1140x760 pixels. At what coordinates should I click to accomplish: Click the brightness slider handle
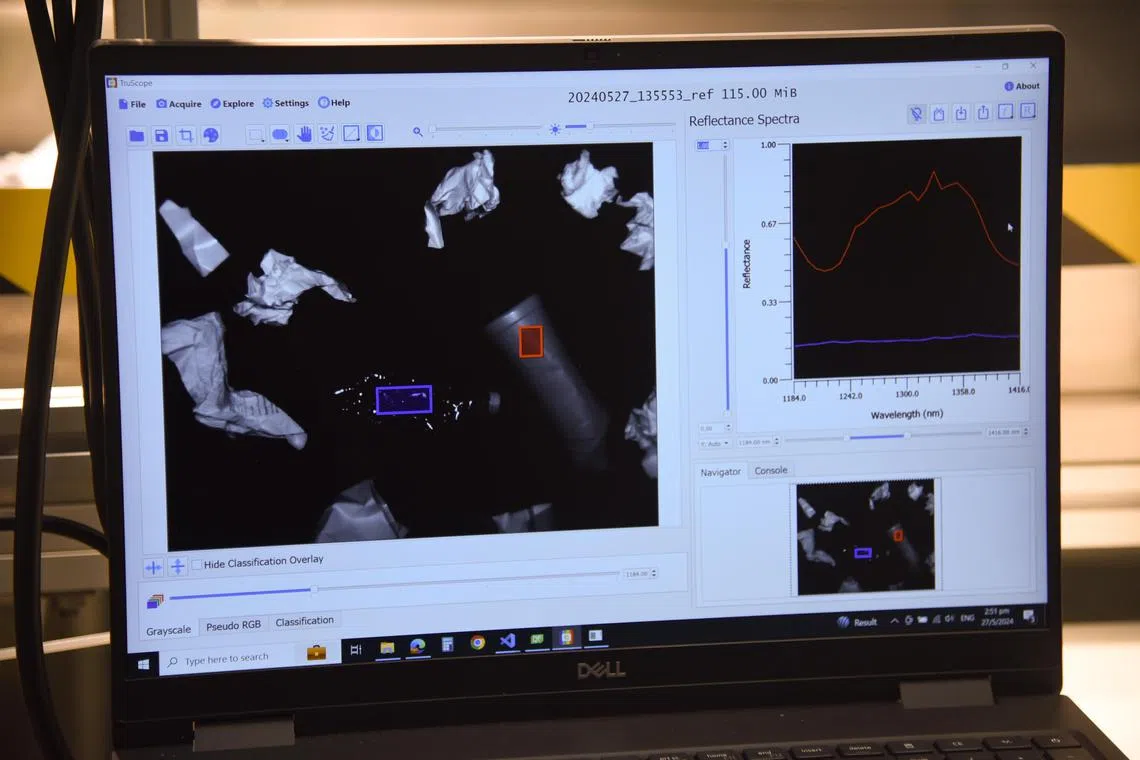tap(589, 126)
